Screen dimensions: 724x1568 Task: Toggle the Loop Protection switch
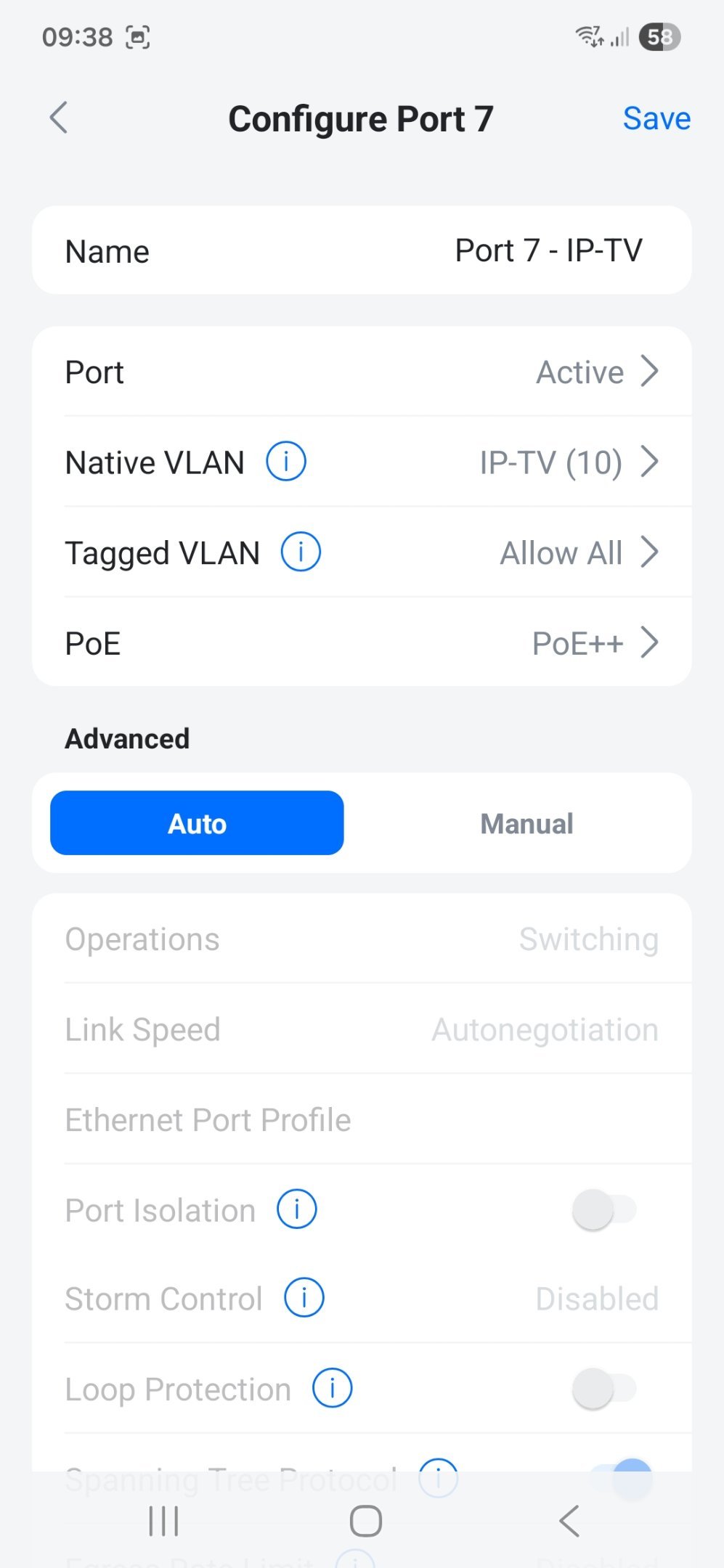click(x=603, y=1388)
